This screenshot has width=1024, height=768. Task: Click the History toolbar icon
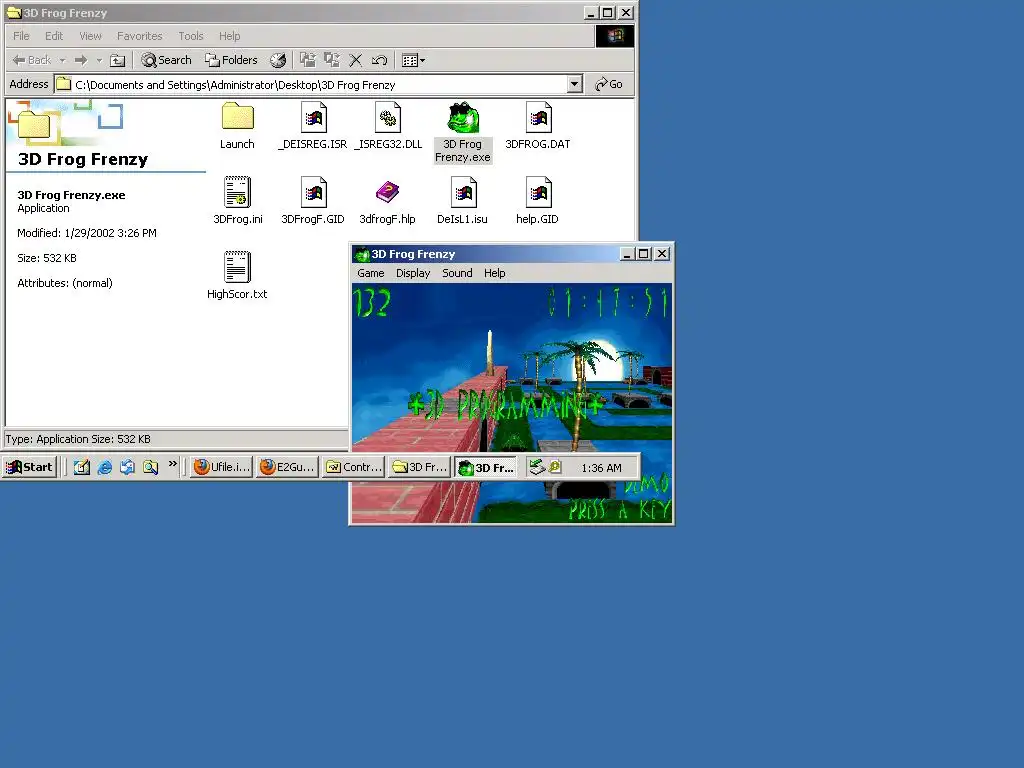(278, 60)
